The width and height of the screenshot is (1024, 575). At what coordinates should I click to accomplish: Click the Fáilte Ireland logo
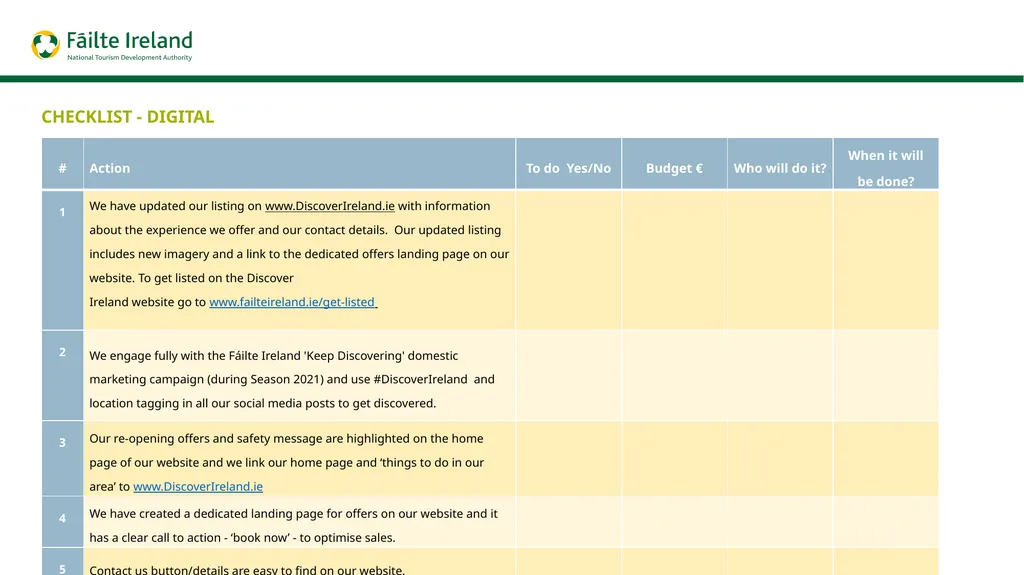[112, 44]
